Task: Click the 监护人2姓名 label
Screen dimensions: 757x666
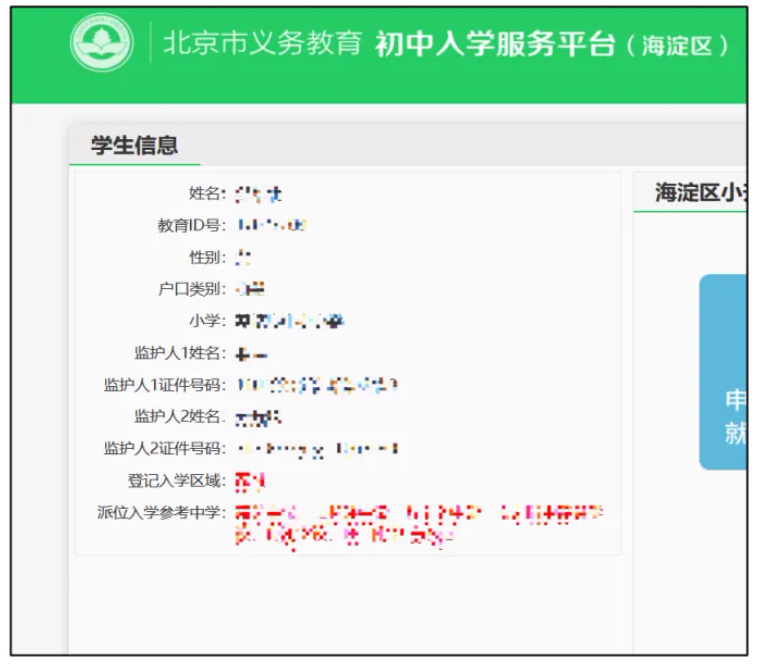Action: point(179,417)
